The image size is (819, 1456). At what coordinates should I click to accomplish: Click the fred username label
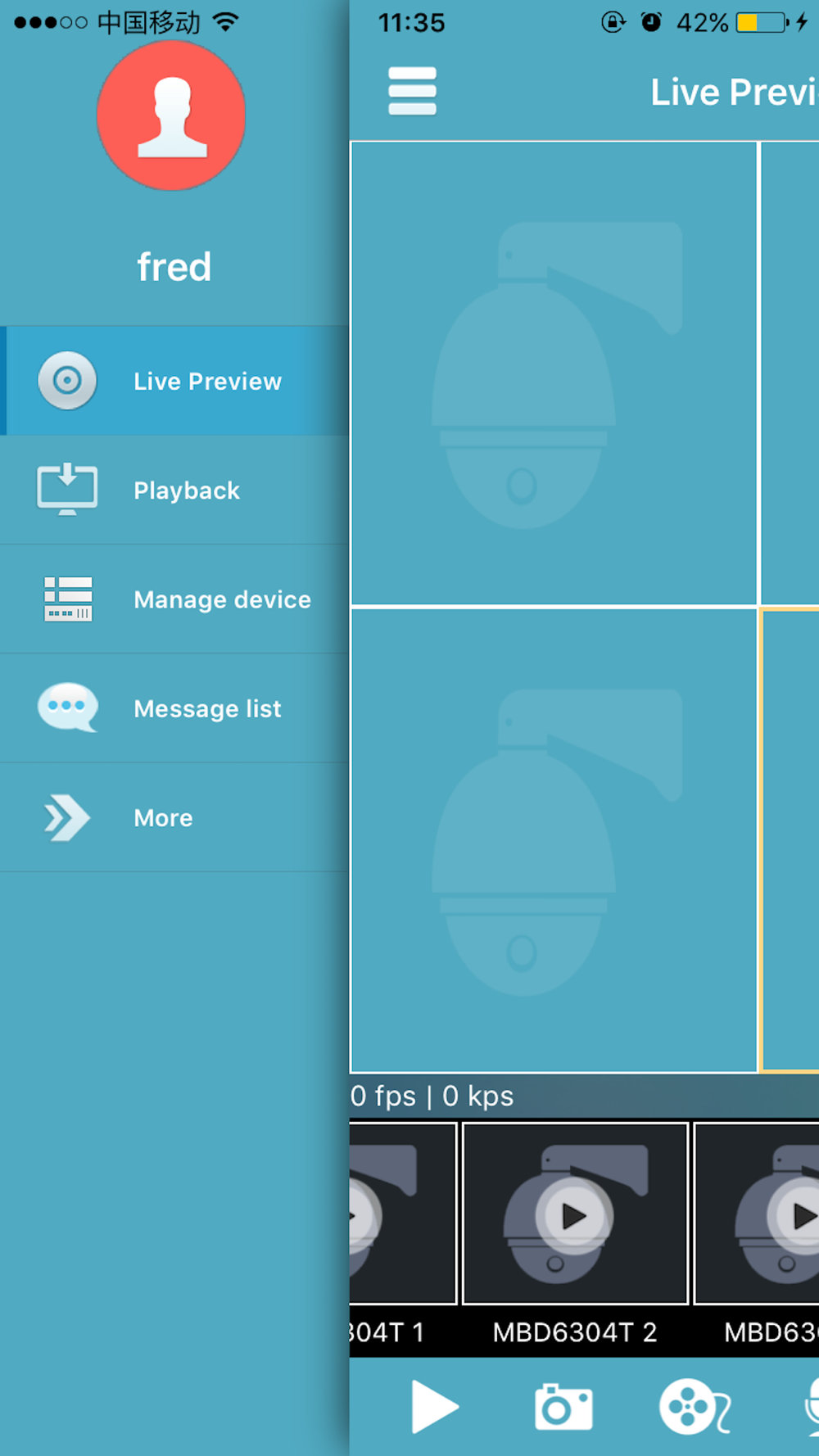coord(174,266)
